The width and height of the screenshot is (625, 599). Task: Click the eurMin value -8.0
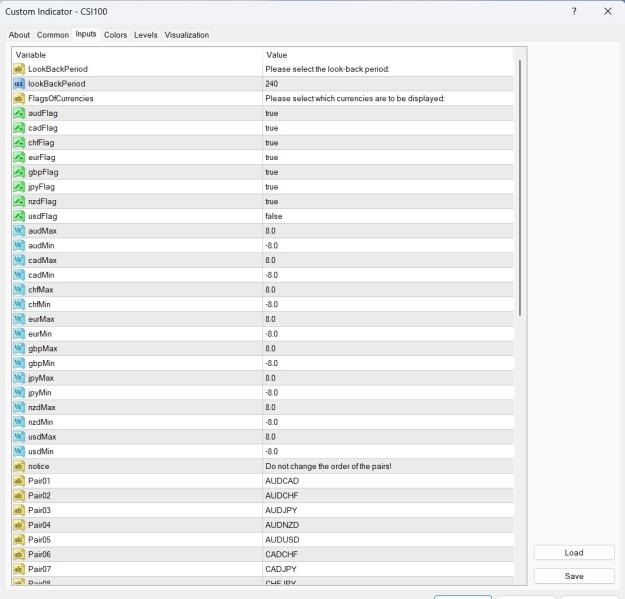pos(272,334)
